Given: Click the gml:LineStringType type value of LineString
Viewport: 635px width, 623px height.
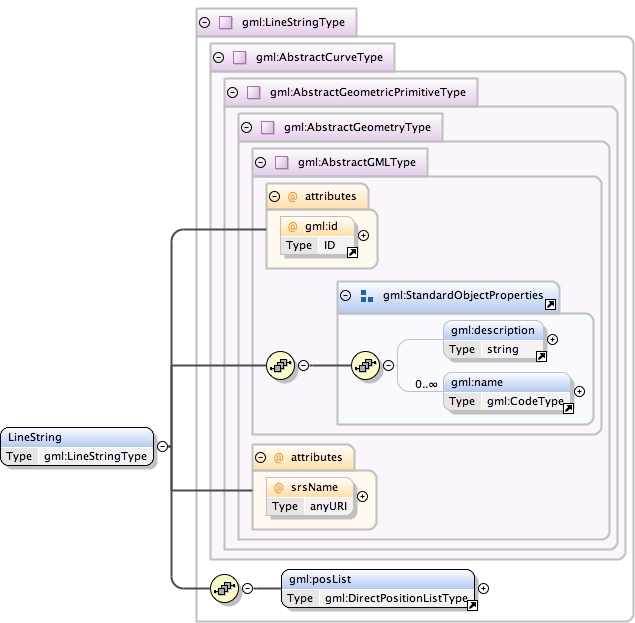Looking at the screenshot, I should (x=95, y=457).
